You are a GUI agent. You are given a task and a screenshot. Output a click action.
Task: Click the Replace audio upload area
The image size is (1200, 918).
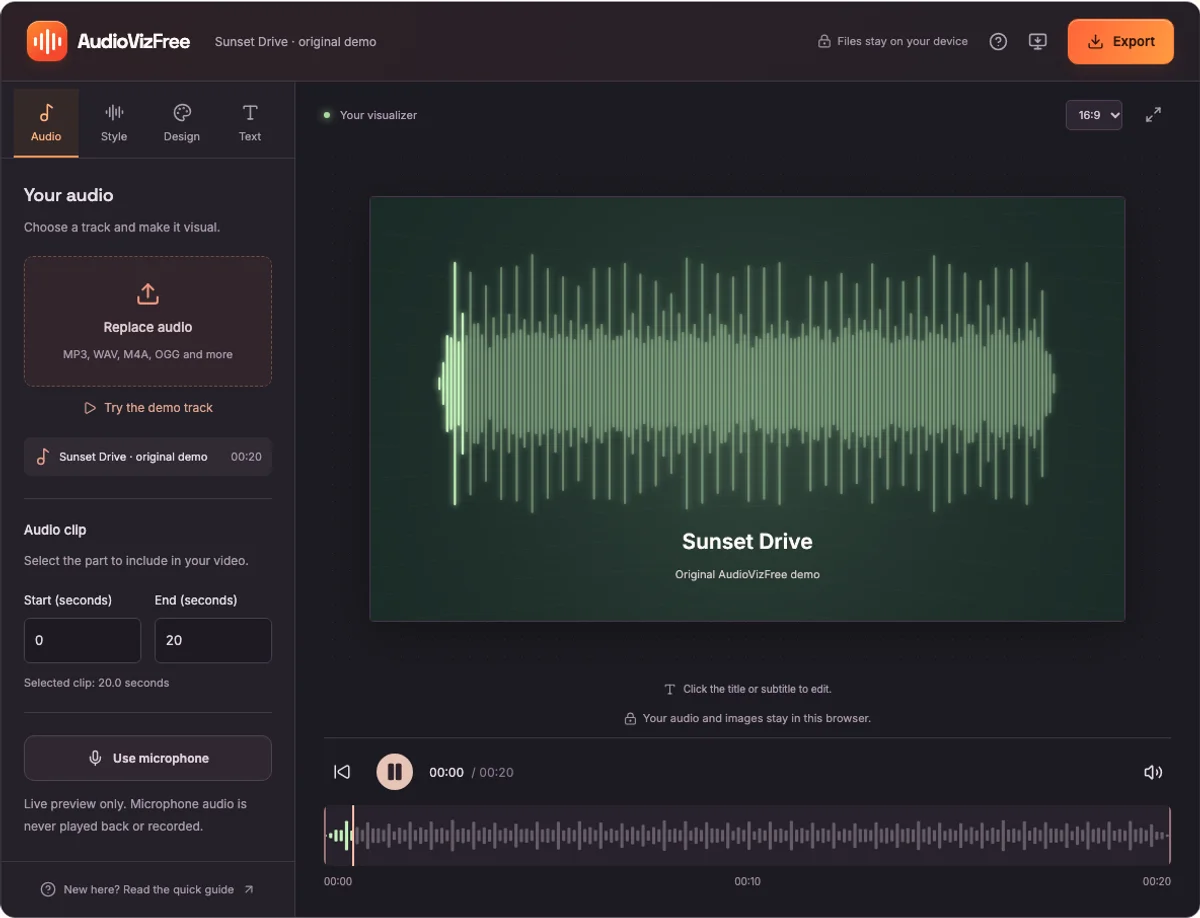click(x=148, y=321)
